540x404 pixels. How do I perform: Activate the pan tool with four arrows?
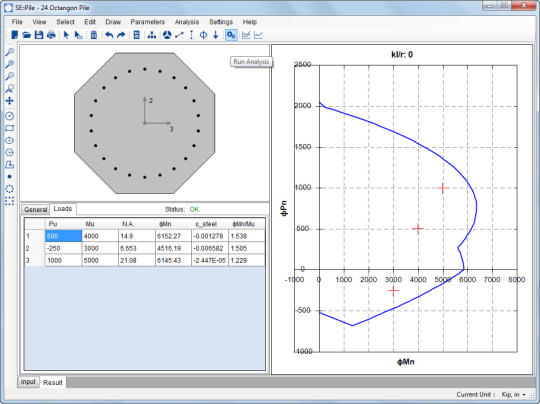click(9, 101)
